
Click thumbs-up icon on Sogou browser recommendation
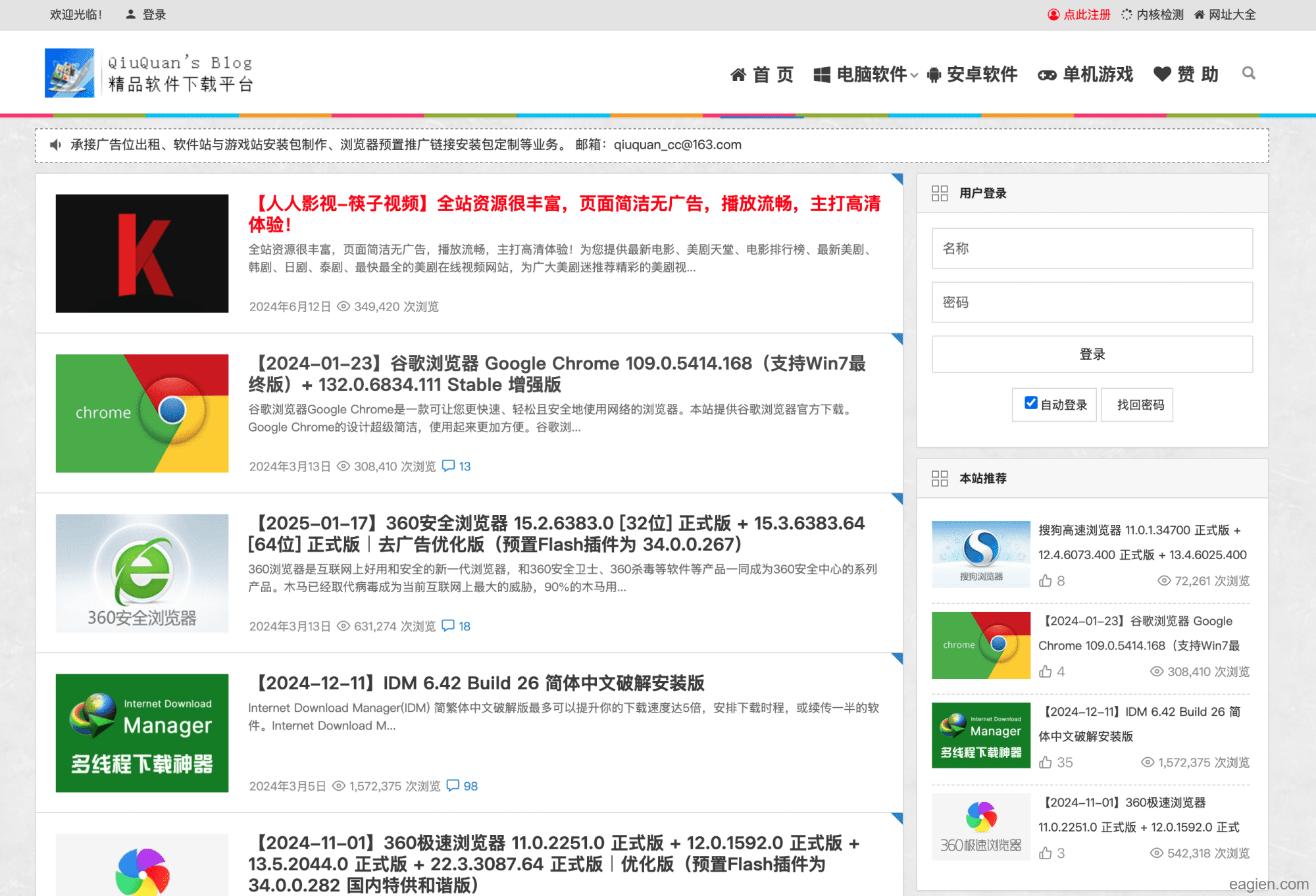point(1046,581)
